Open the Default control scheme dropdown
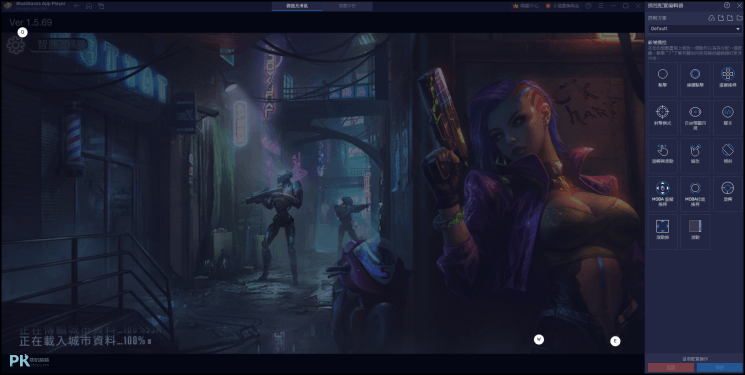Viewport: 745px width, 375px height. coord(695,29)
